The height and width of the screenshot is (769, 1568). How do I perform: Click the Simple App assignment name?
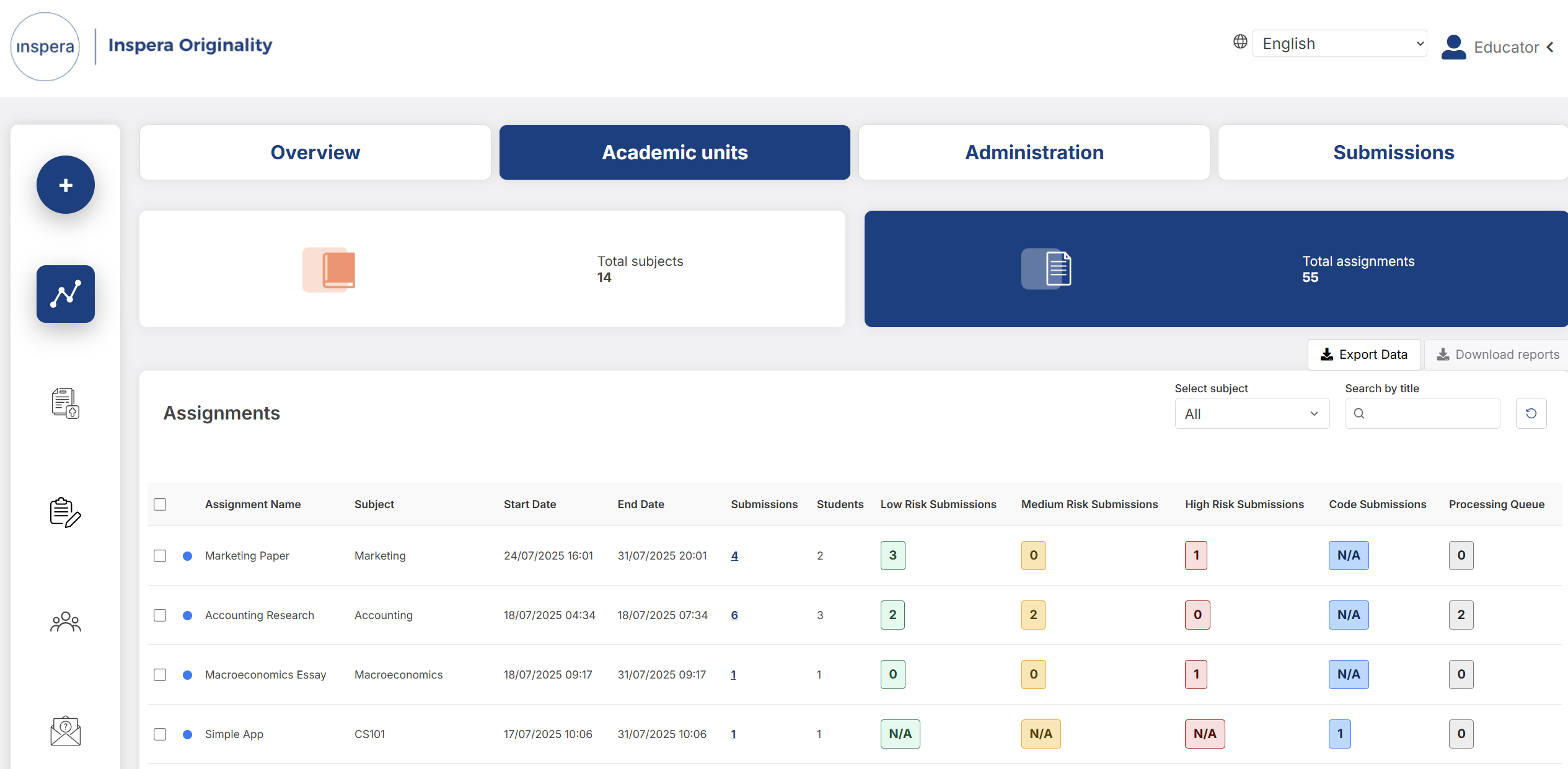(x=234, y=734)
